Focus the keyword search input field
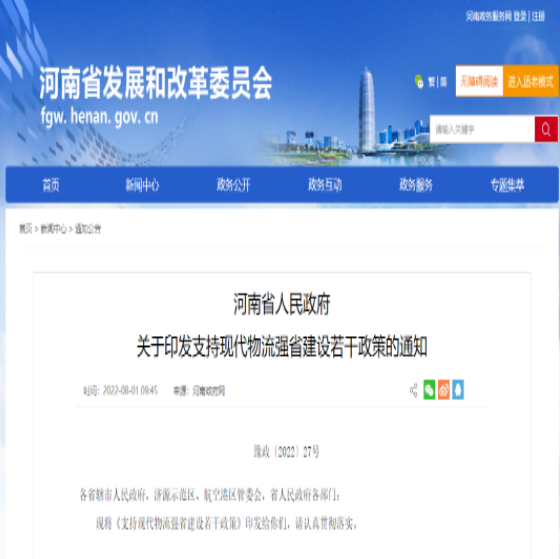Viewport: 560px width, 559px height. (482, 129)
